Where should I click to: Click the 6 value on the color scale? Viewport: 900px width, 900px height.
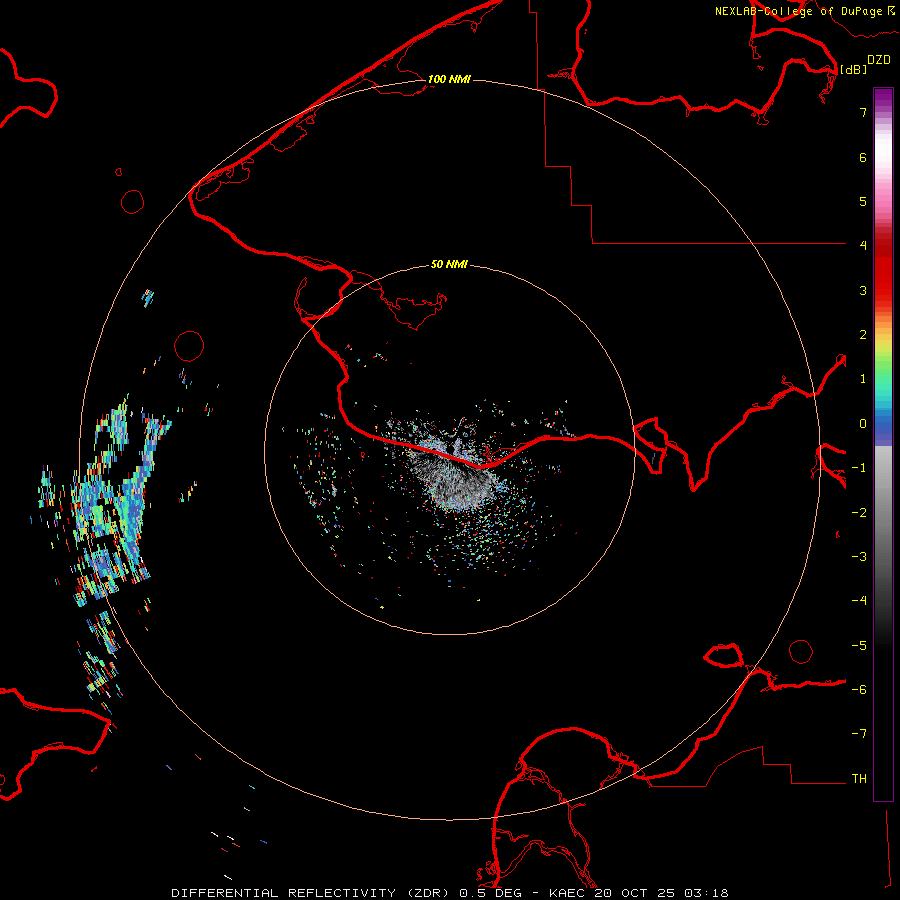[863, 157]
